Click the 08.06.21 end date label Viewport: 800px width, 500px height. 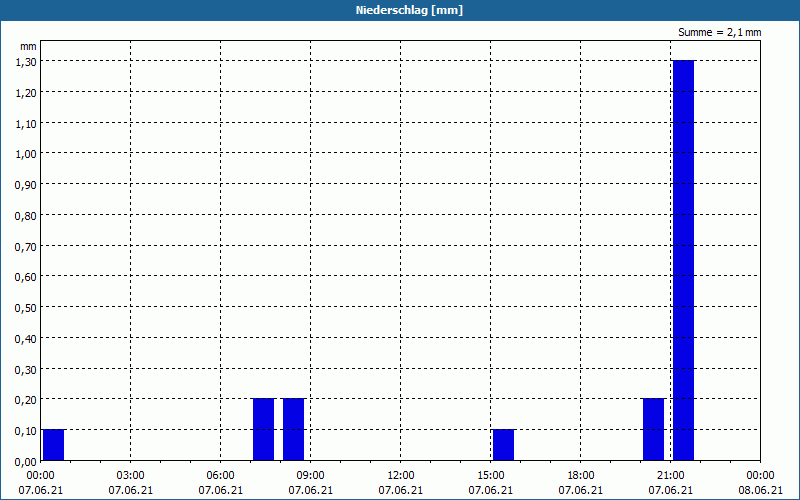(760, 490)
